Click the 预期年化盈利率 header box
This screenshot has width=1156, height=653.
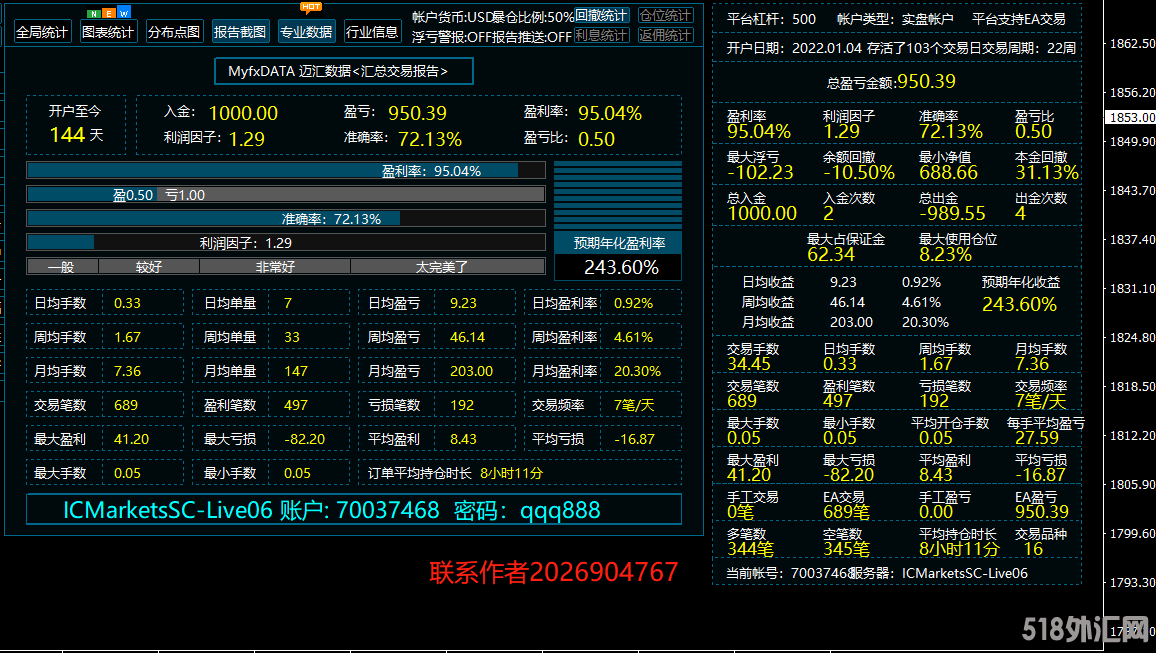(x=619, y=243)
